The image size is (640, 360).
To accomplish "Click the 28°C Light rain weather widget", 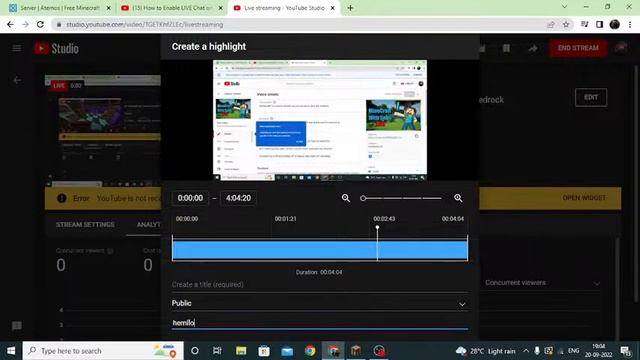I will 485,351.
